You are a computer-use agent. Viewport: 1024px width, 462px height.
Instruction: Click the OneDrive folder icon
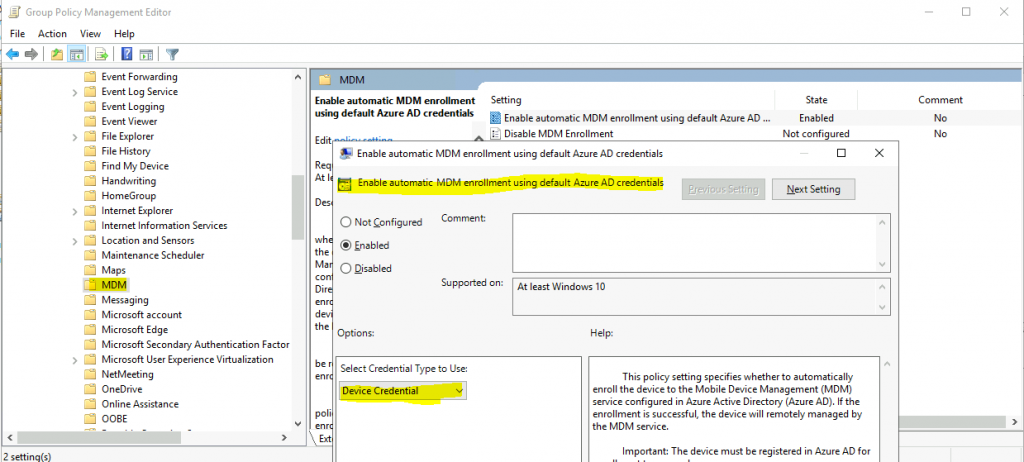tap(90, 389)
